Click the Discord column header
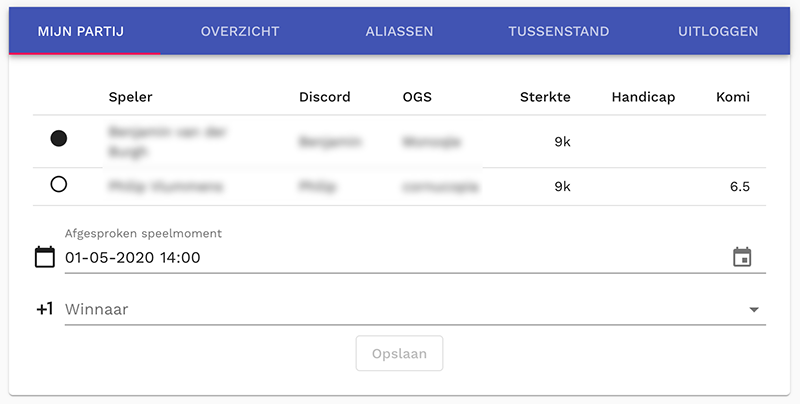This screenshot has width=800, height=404. pos(325,97)
